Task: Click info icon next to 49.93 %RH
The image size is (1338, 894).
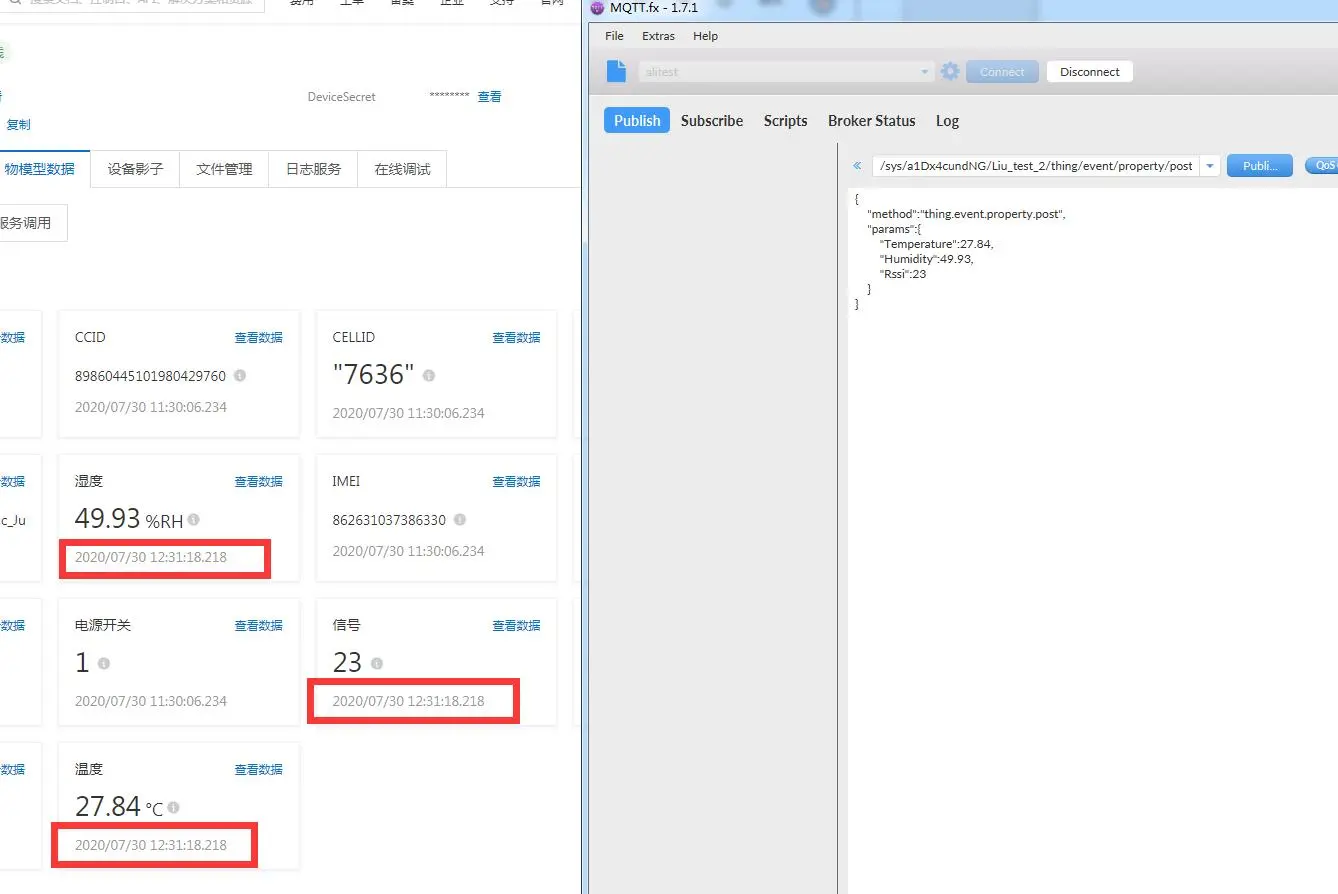Action: coord(194,520)
